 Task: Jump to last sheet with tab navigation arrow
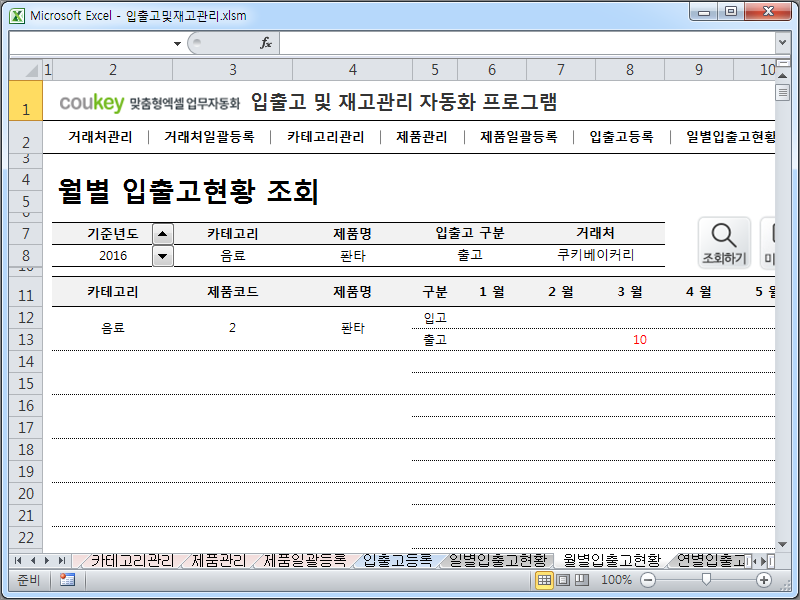click(x=62, y=561)
